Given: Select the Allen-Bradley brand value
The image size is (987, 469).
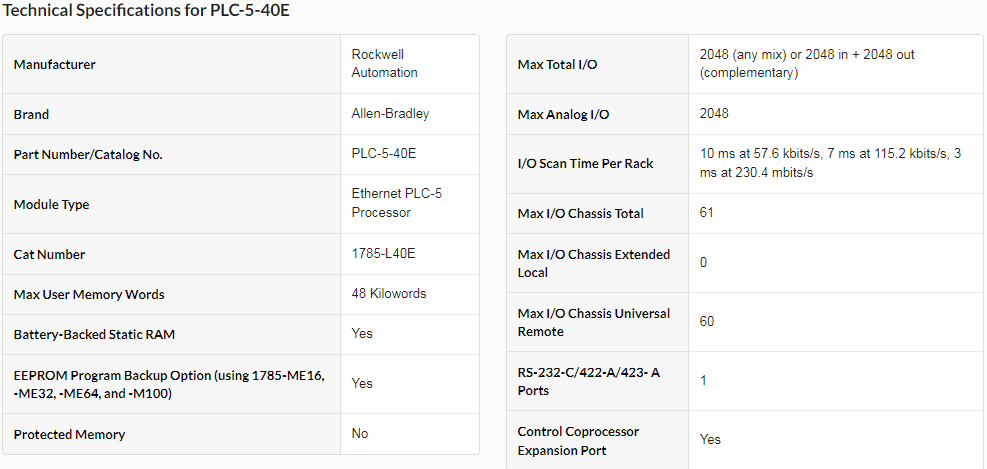Looking at the screenshot, I should 390,114.
